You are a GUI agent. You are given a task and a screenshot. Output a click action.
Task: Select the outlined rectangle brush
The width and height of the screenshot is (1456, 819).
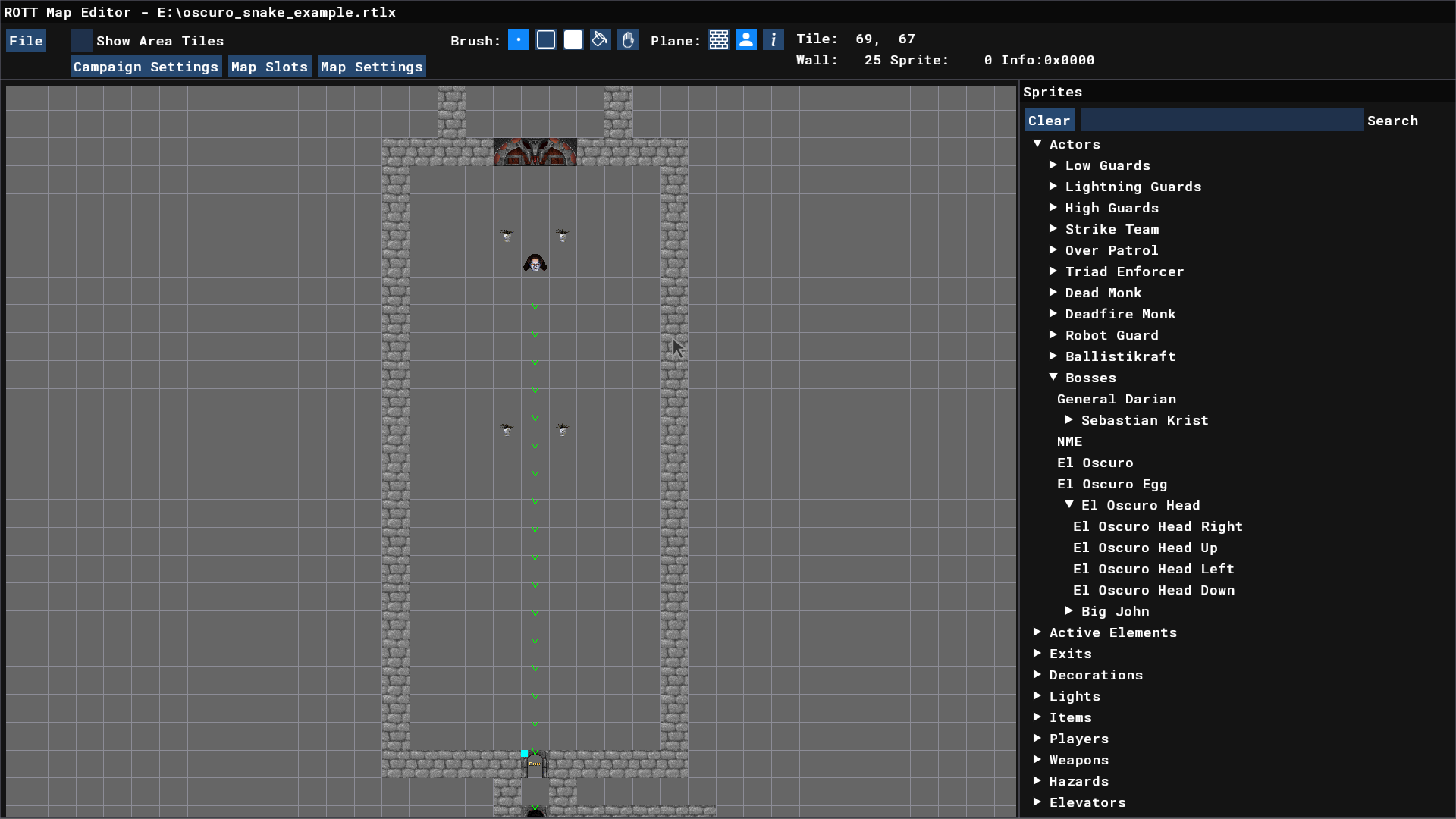546,40
